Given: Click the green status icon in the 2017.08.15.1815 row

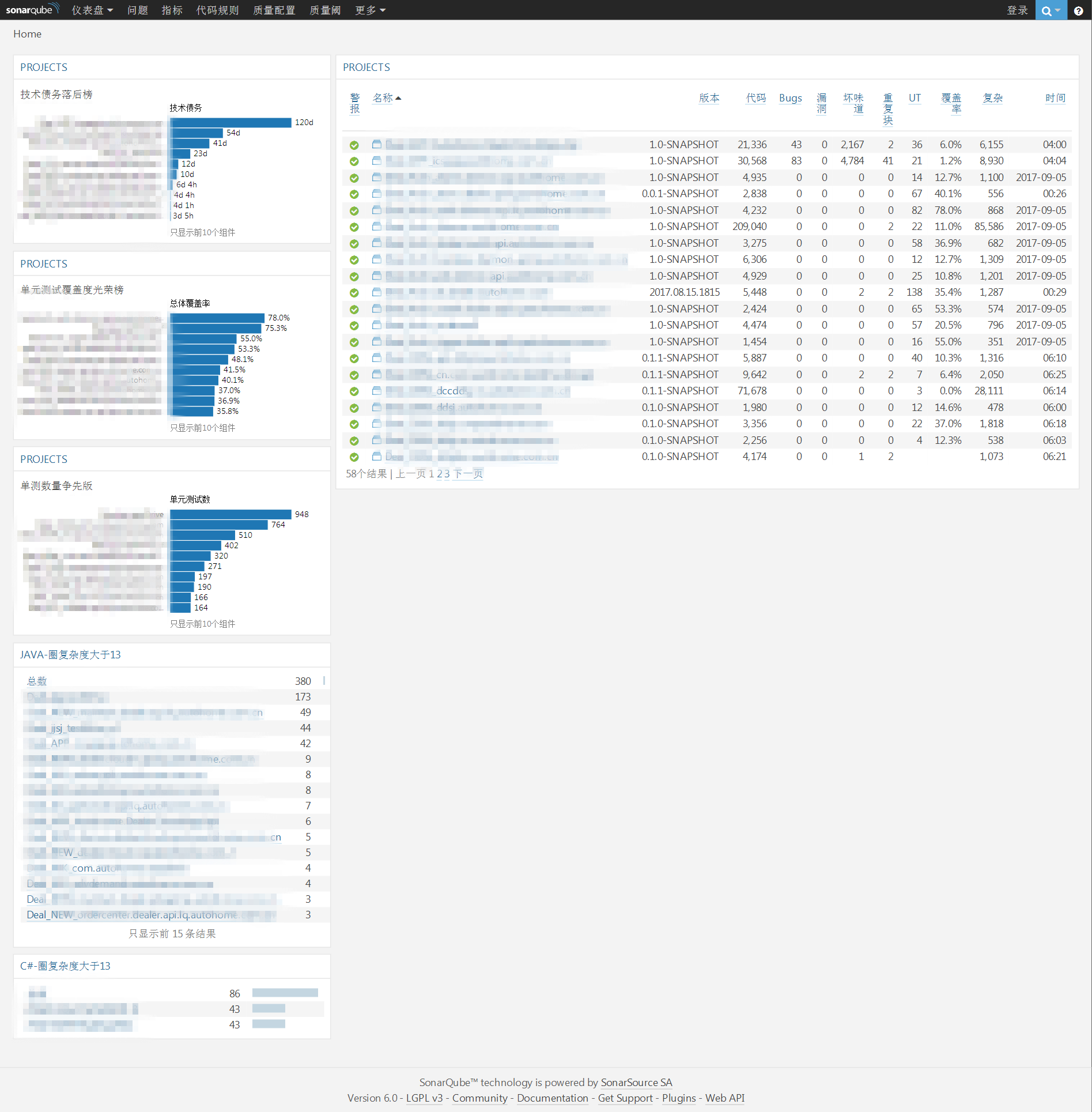Looking at the screenshot, I should pos(354,293).
